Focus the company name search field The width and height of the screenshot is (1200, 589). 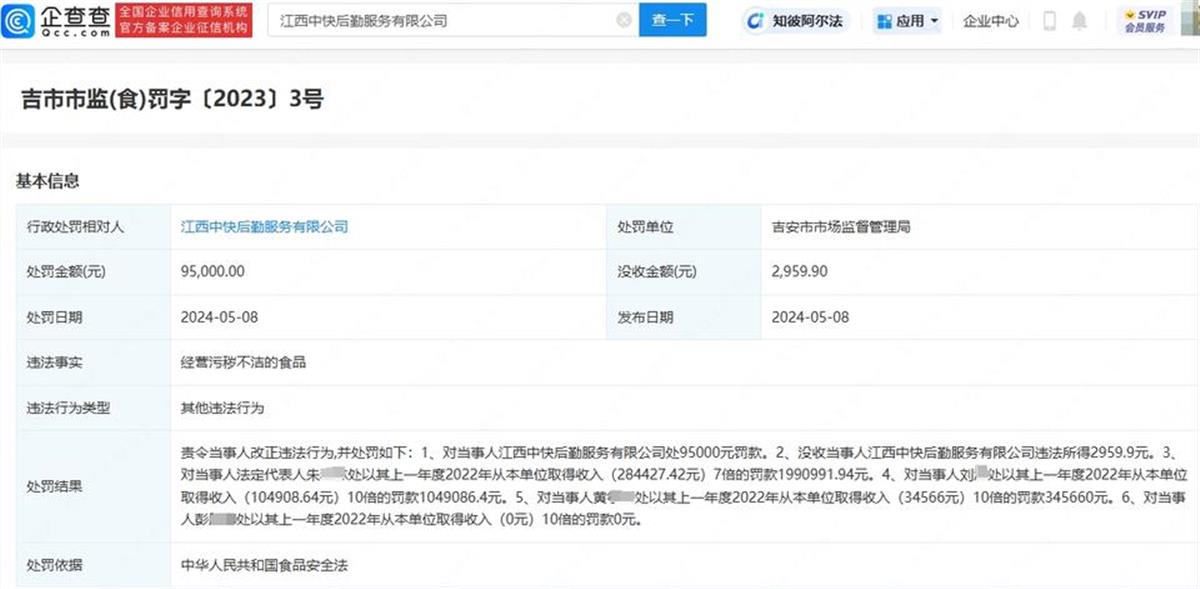[x=440, y=20]
